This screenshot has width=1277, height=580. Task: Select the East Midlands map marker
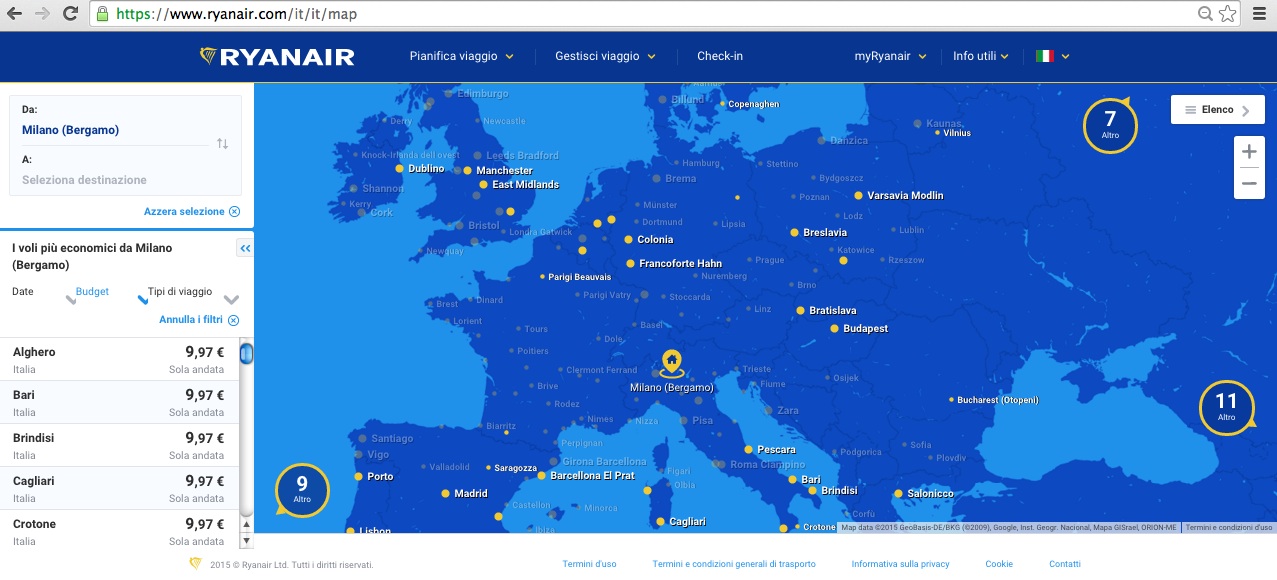click(x=483, y=185)
